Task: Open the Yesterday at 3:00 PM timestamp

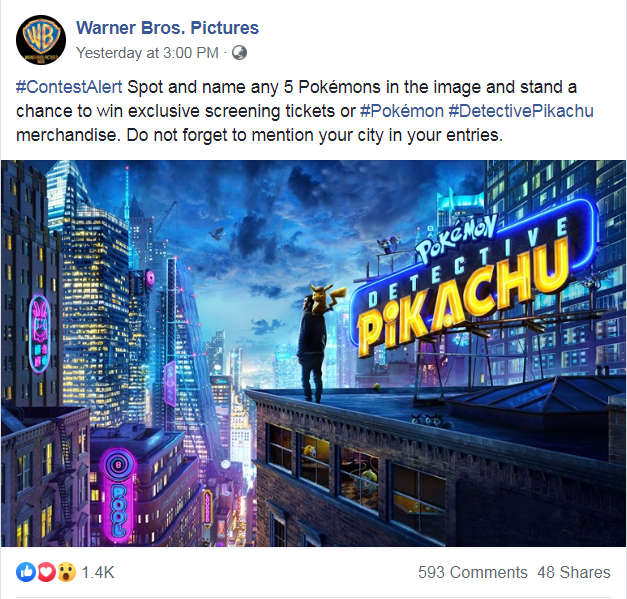Action: tap(147, 53)
